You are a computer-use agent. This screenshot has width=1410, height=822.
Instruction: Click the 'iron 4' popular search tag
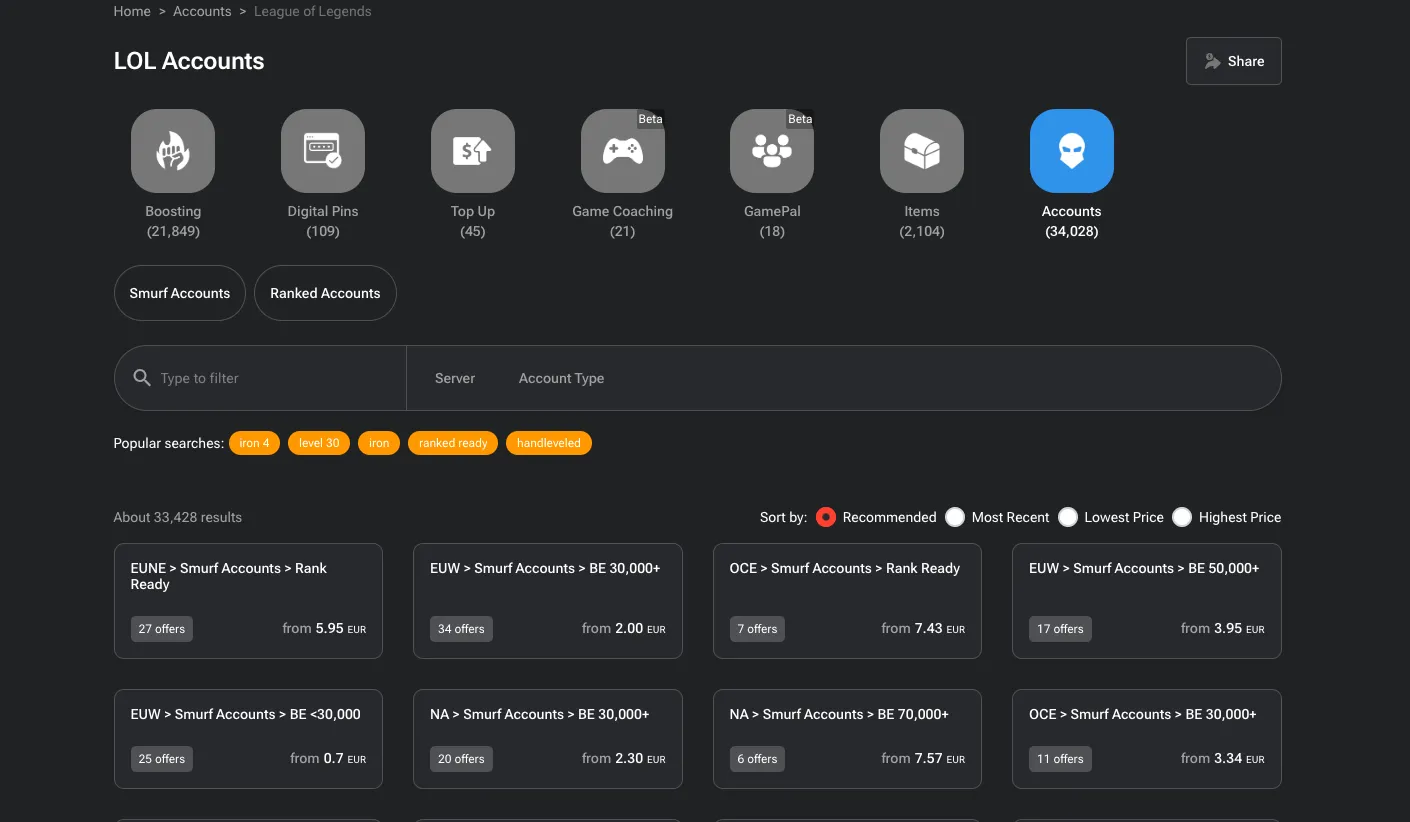(254, 443)
